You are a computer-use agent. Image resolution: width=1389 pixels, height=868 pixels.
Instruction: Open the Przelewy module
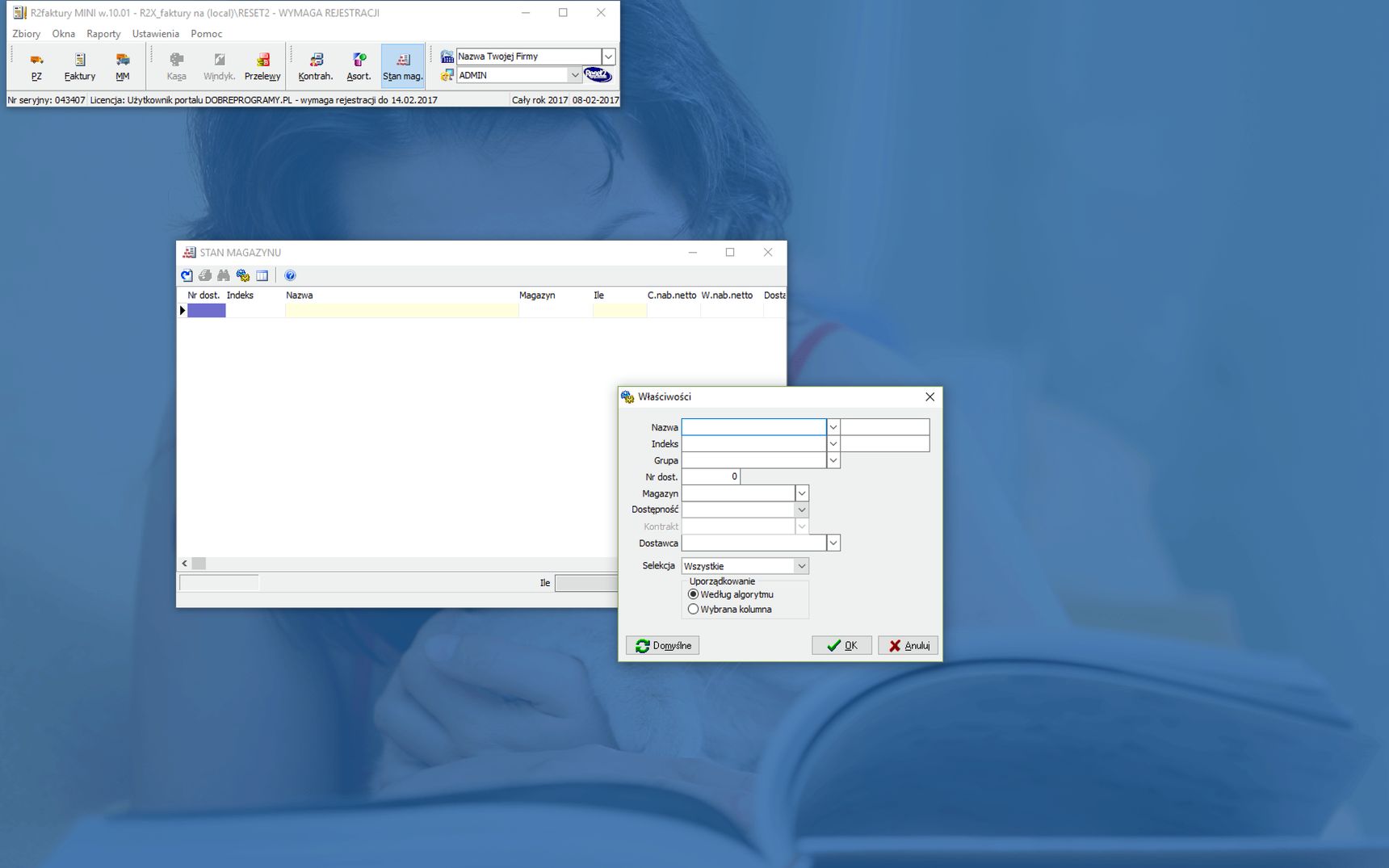pyautogui.click(x=262, y=65)
